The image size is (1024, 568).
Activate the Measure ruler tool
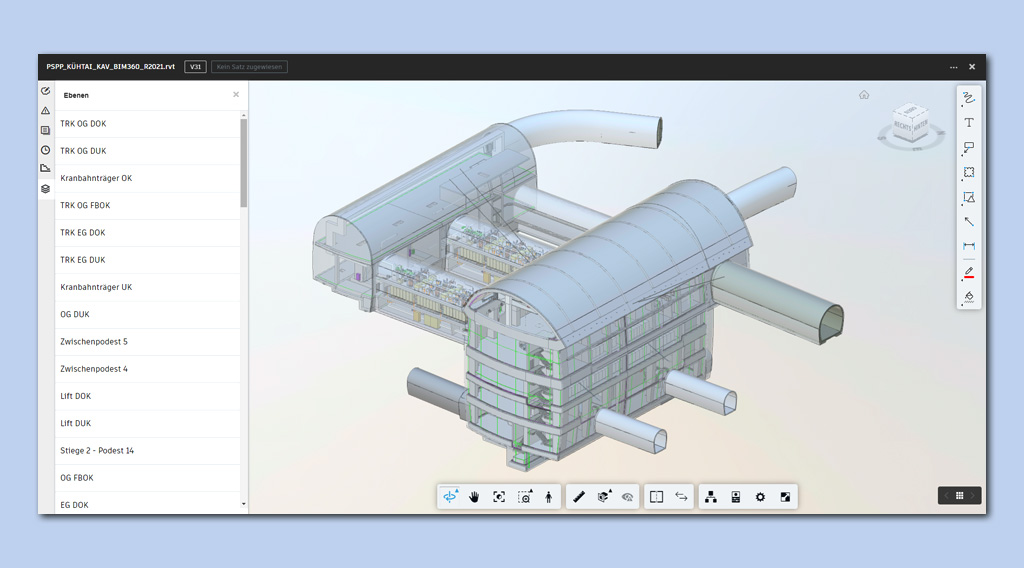(x=579, y=497)
